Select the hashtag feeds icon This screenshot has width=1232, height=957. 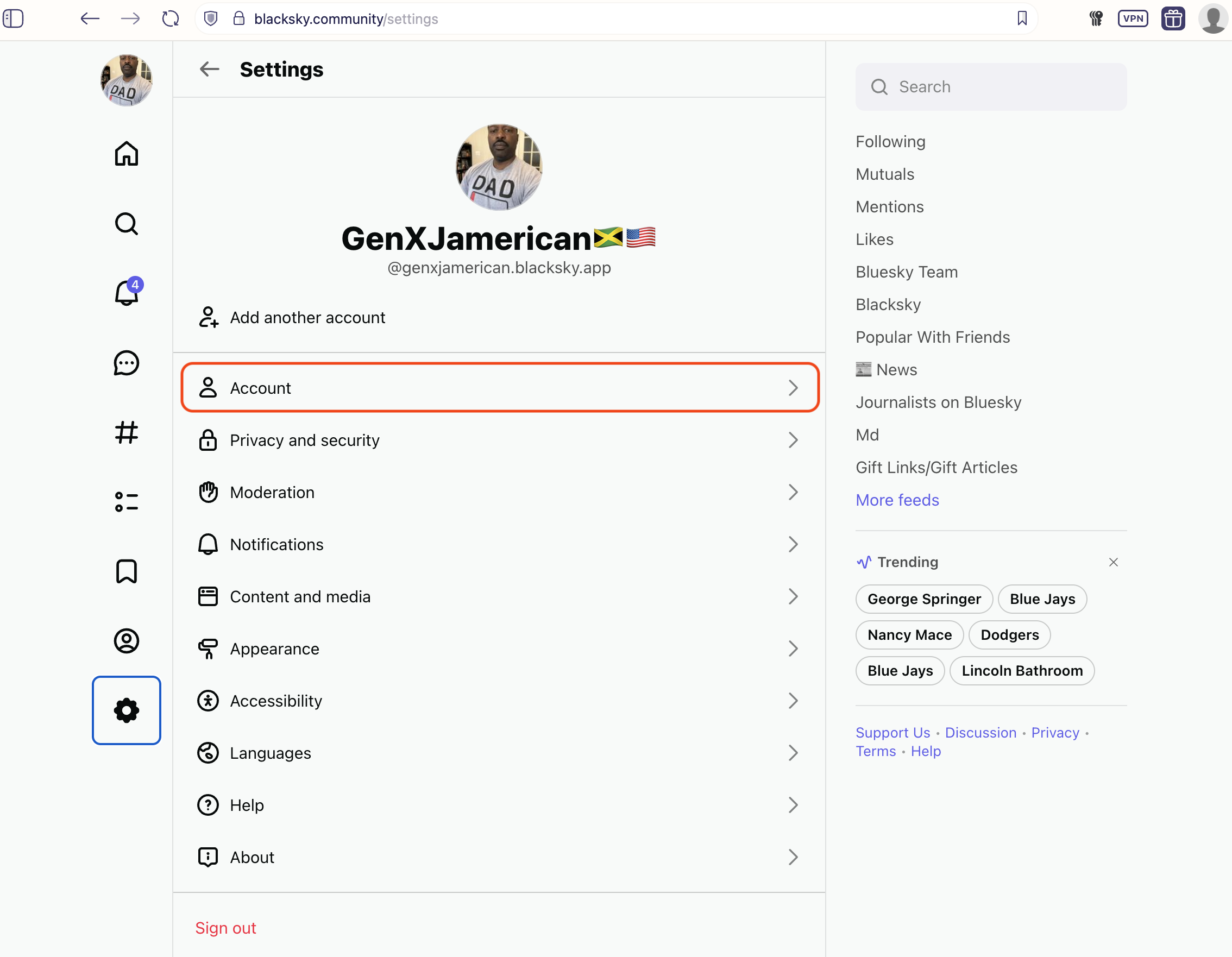click(126, 433)
